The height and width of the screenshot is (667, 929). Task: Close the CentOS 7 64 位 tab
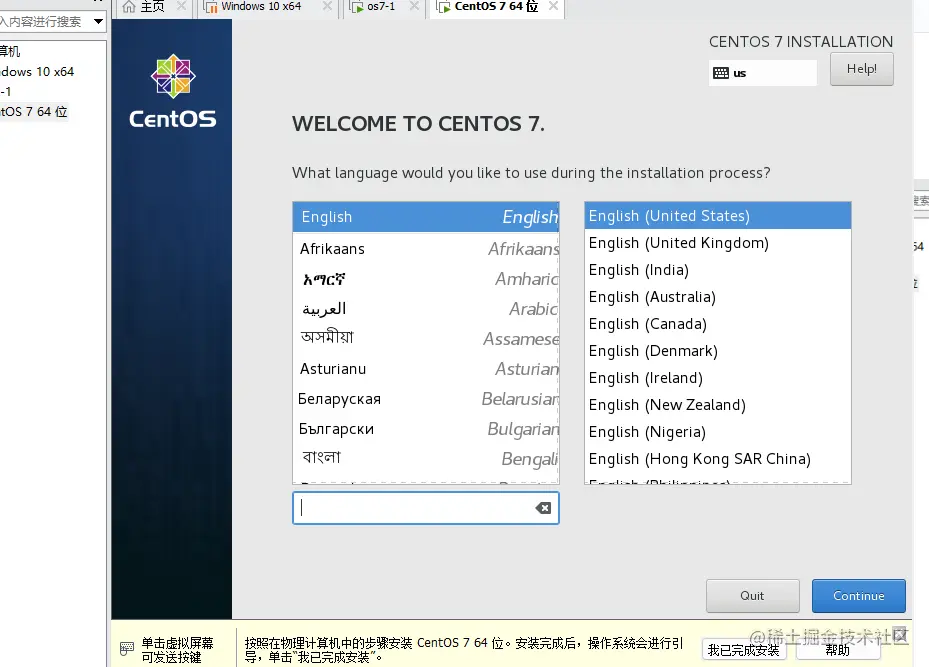pos(553,6)
